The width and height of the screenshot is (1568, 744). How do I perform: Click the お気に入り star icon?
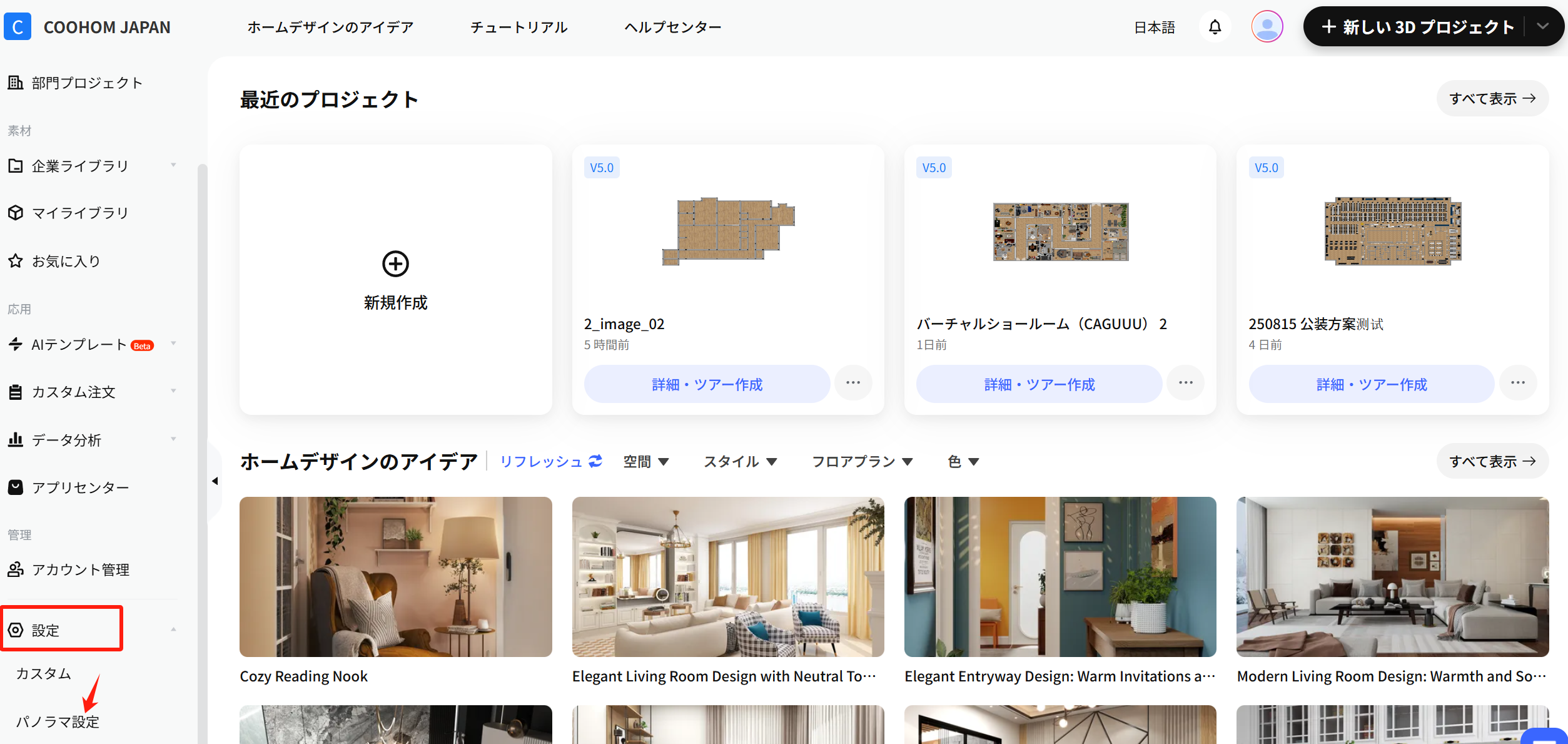(x=16, y=261)
